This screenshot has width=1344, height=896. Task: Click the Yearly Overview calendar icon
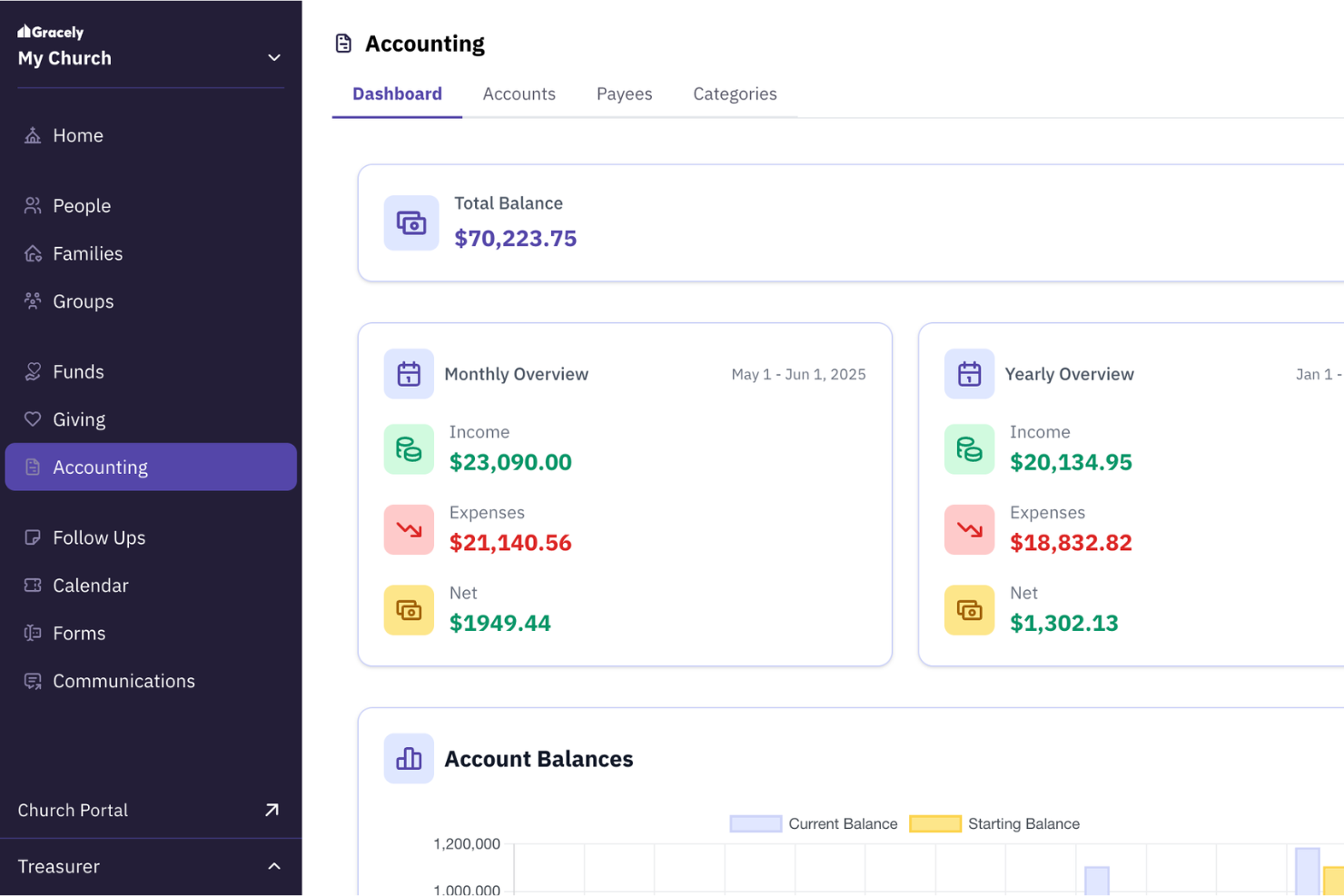click(969, 374)
